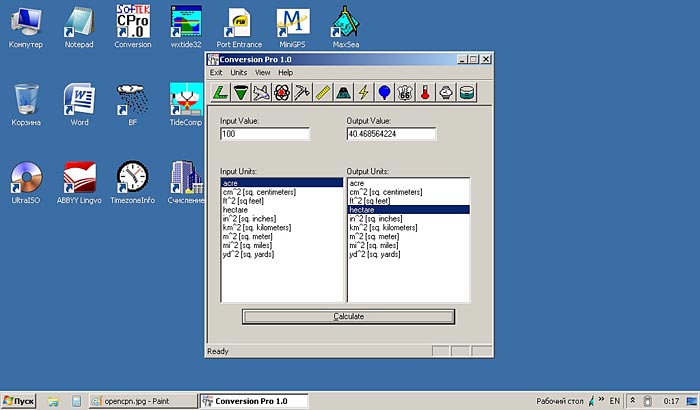Open the View menu

262,72
